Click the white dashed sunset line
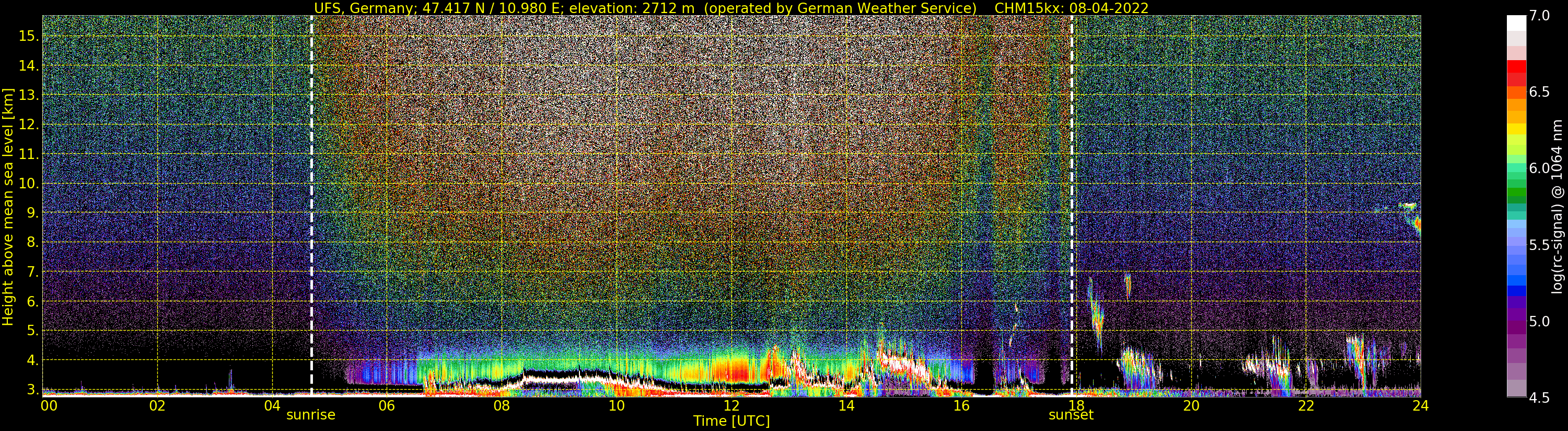 pos(1072,206)
